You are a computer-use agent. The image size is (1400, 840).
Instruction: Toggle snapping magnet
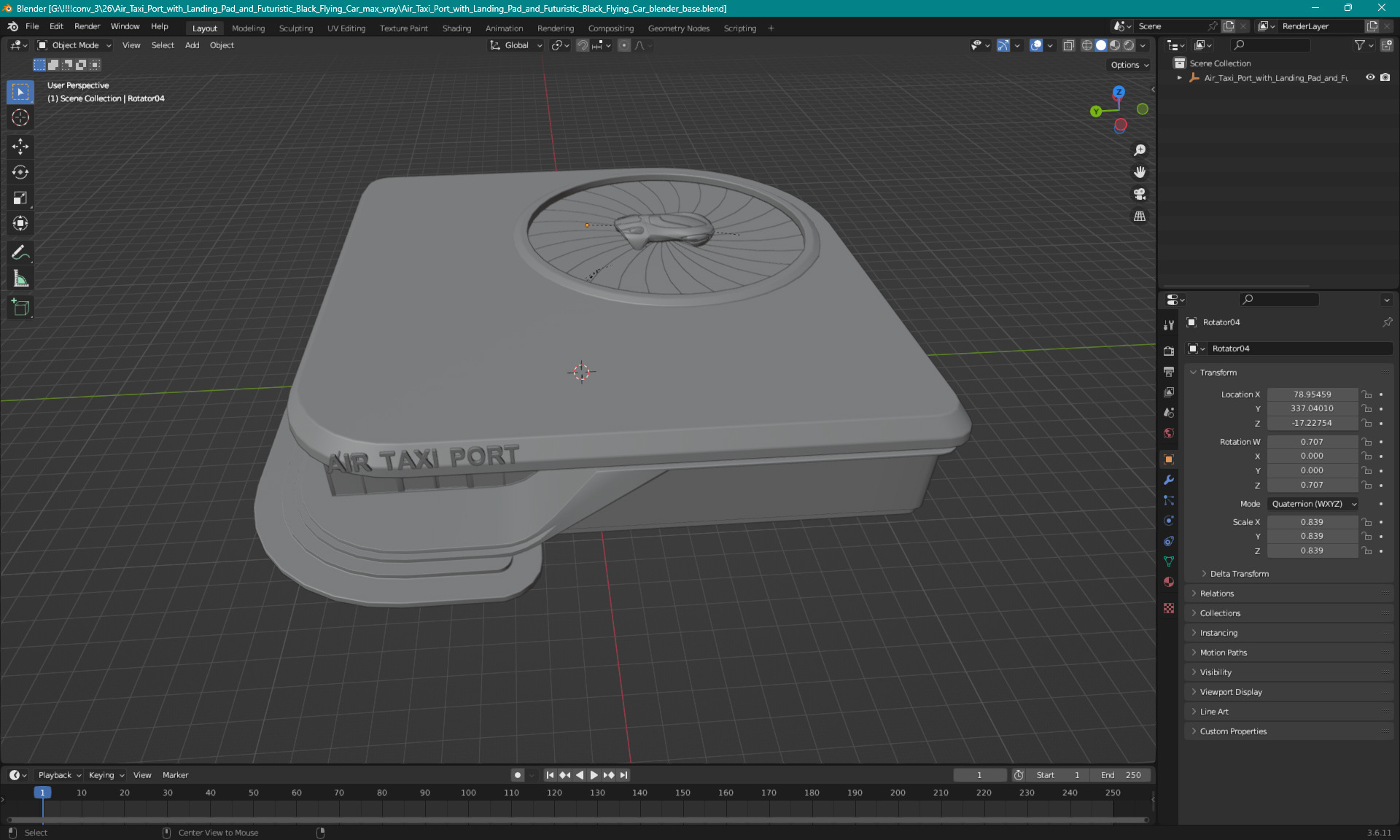point(582,45)
